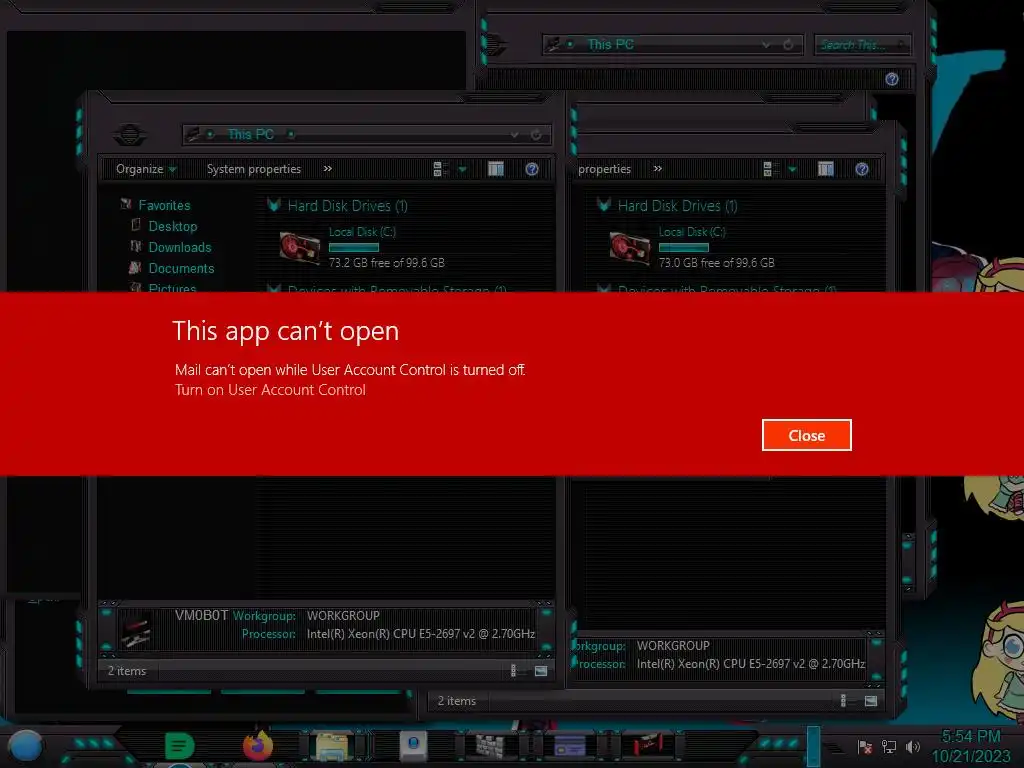Open view options arrow in left window
The width and height of the screenshot is (1024, 768).
click(x=462, y=170)
